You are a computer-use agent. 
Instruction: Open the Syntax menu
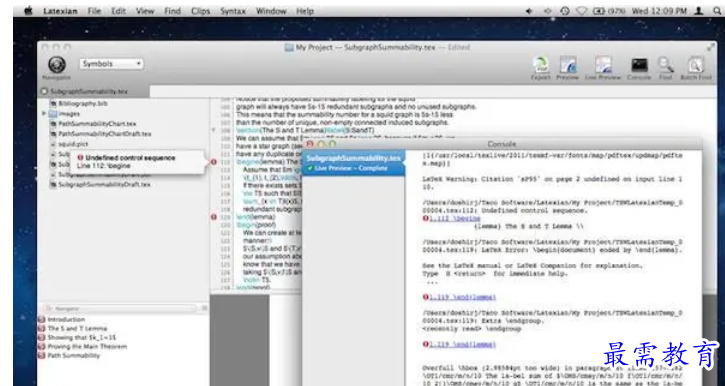coord(233,11)
